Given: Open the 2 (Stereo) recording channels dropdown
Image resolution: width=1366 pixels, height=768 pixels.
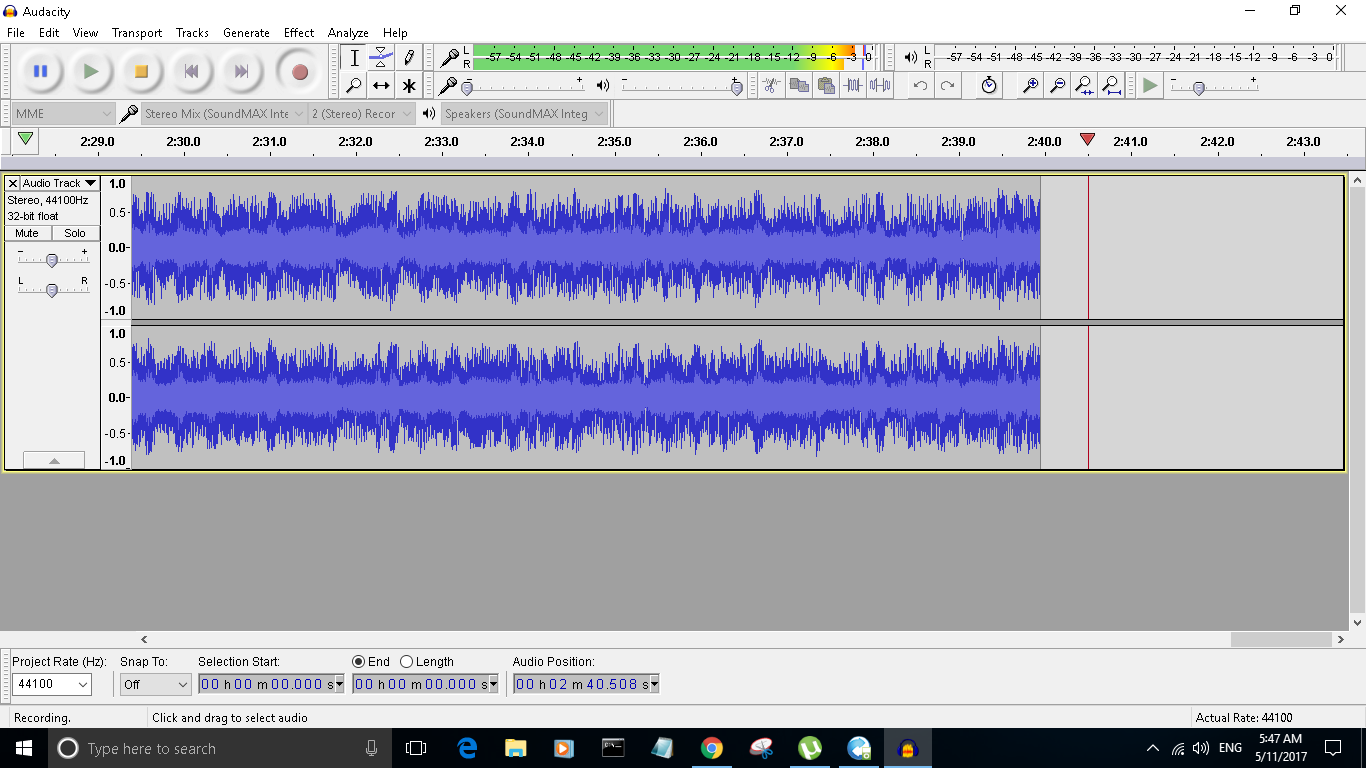Looking at the screenshot, I should (361, 114).
